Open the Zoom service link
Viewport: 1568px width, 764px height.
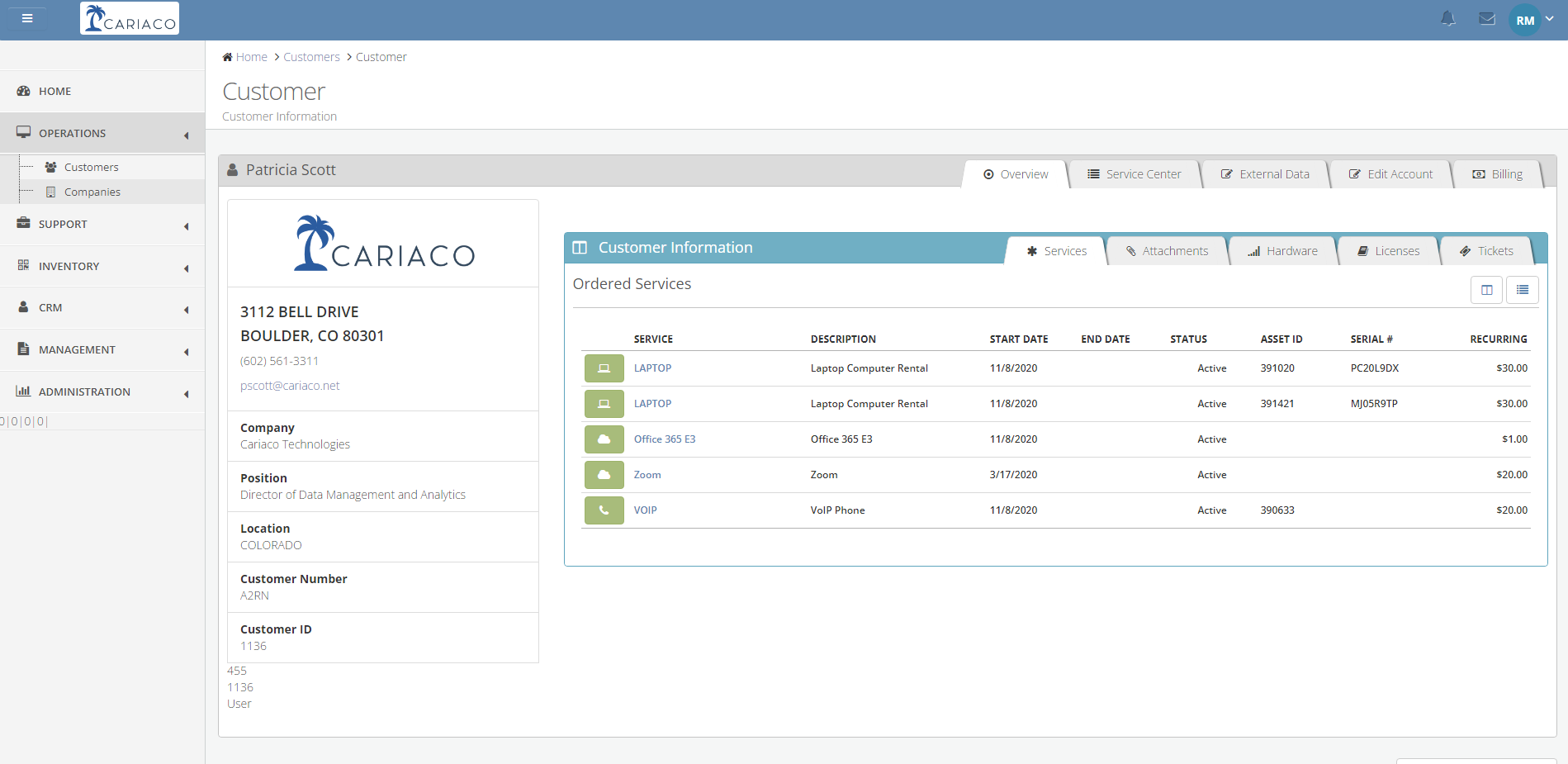tap(647, 475)
